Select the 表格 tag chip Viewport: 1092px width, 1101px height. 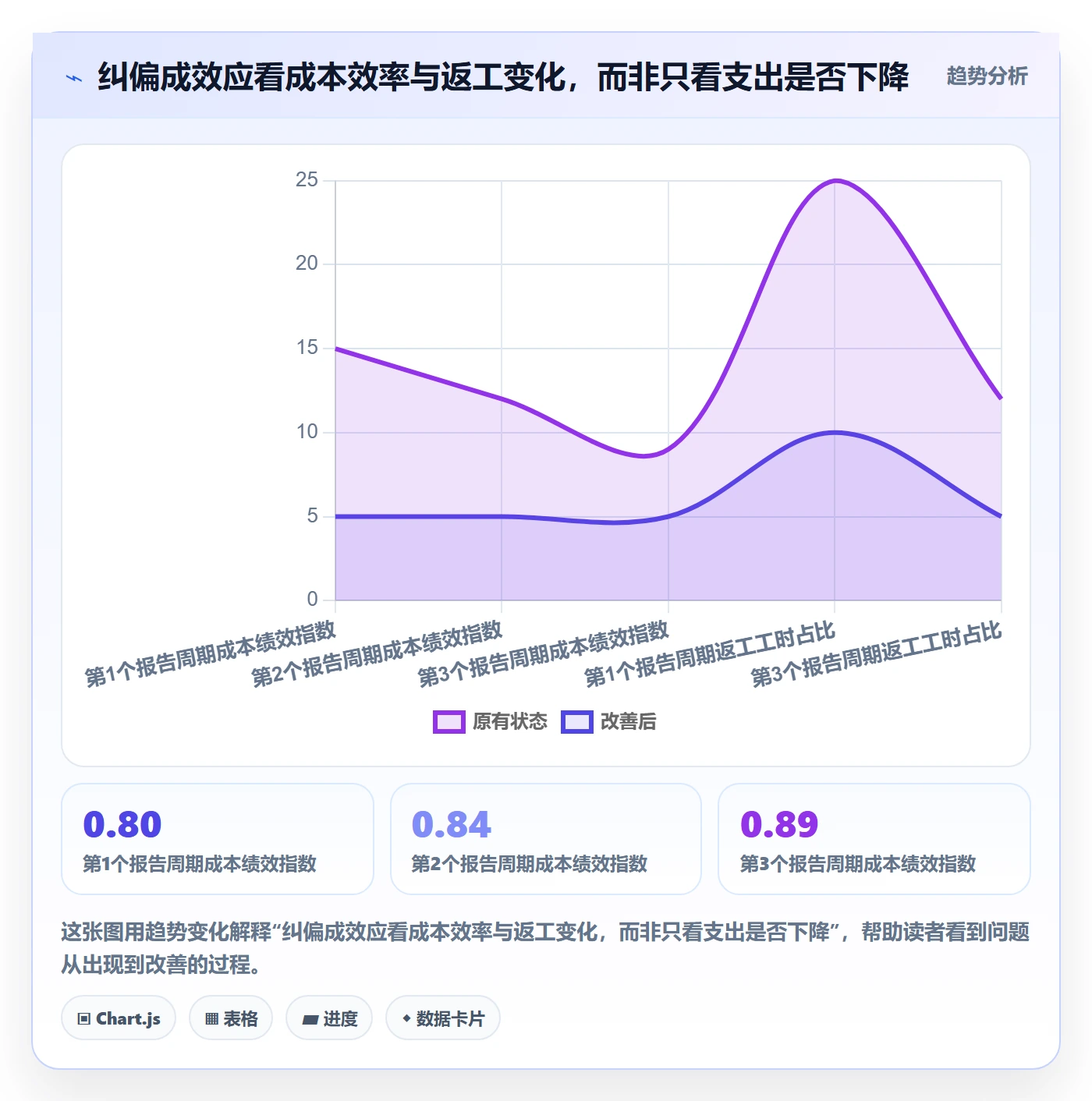pos(231,1018)
